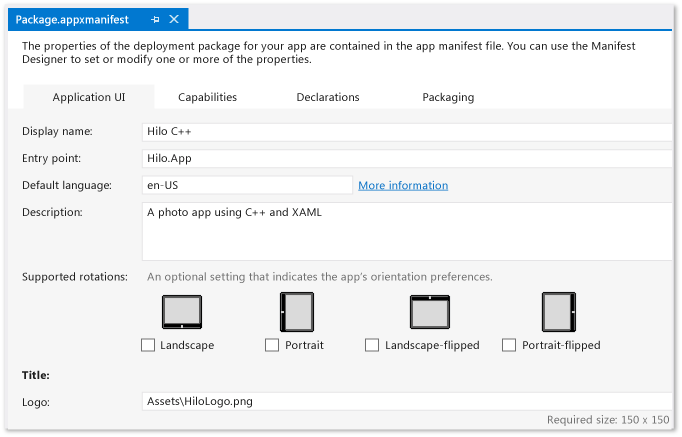The height and width of the screenshot is (437, 682).
Task: Open the More information link
Action: (x=403, y=185)
